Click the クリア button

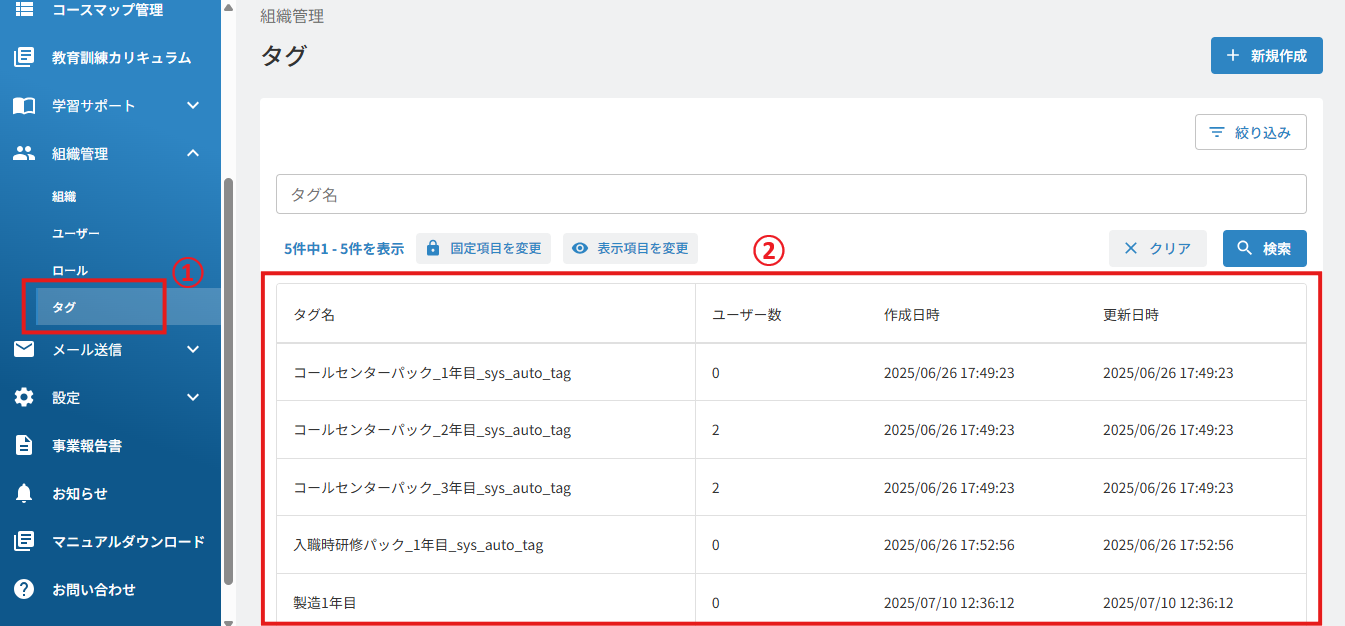pos(1158,248)
